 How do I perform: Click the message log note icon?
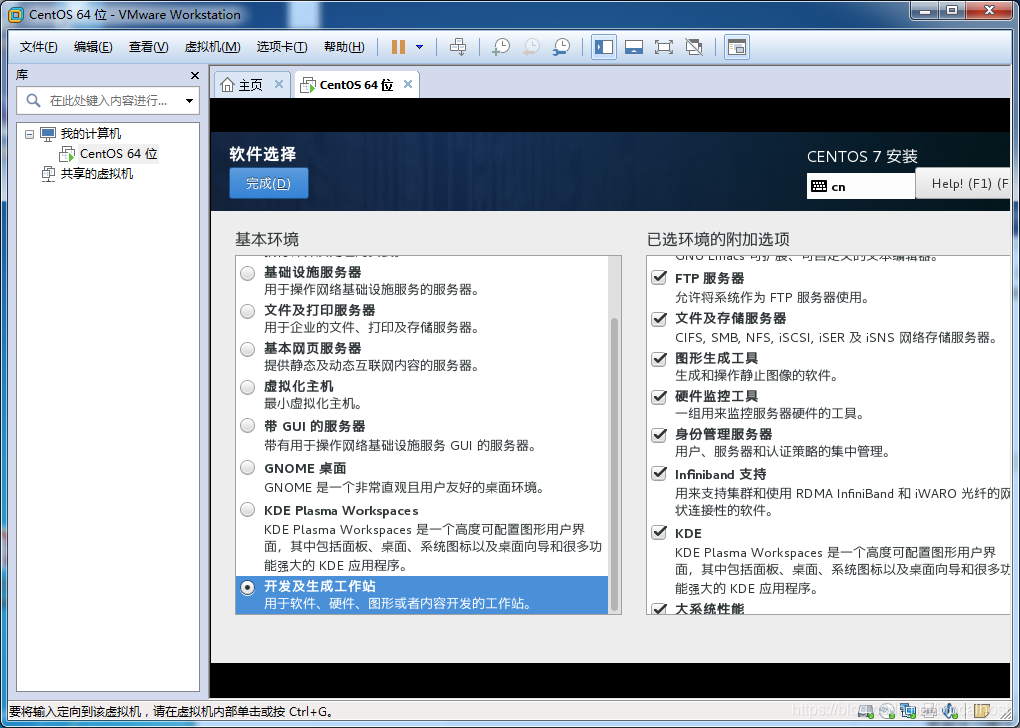pos(982,710)
